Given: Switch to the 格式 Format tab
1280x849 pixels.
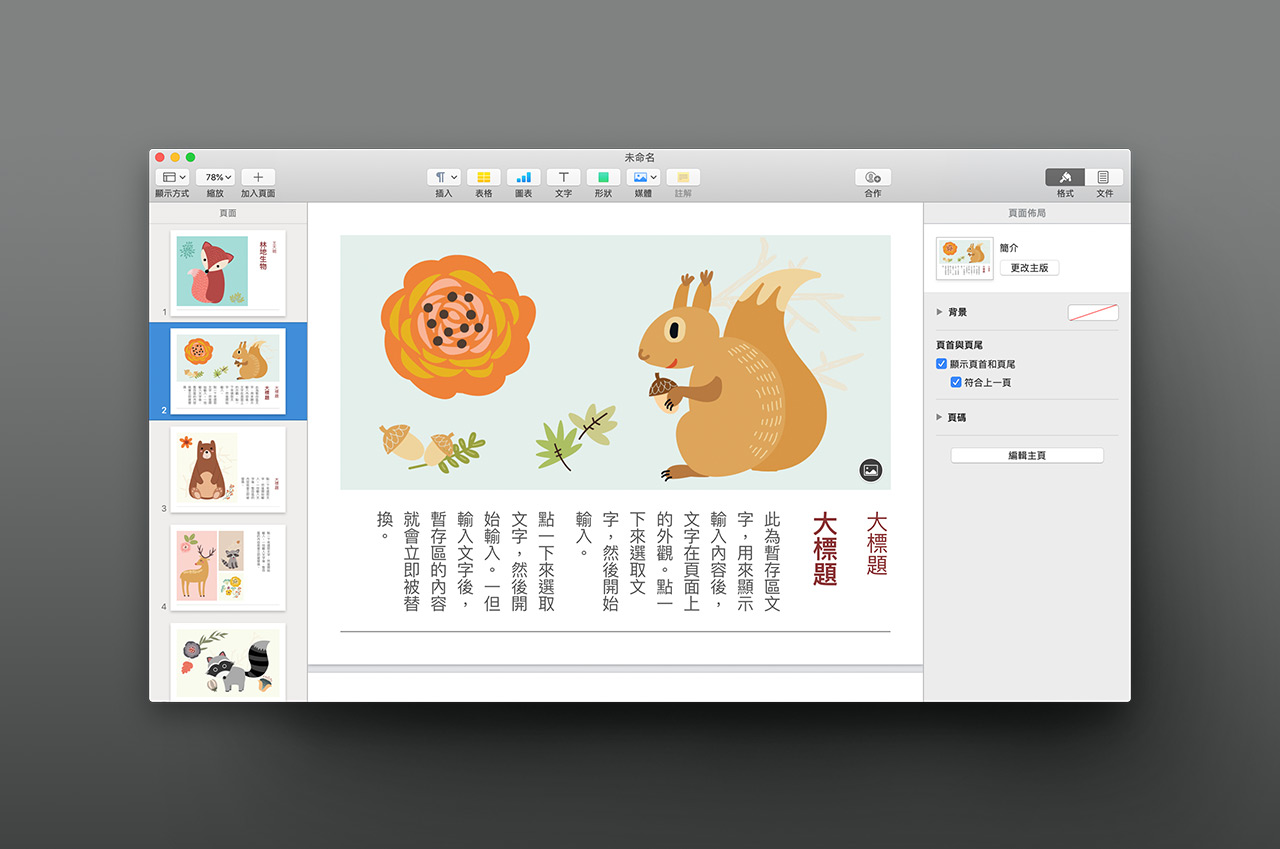Looking at the screenshot, I should [1065, 177].
